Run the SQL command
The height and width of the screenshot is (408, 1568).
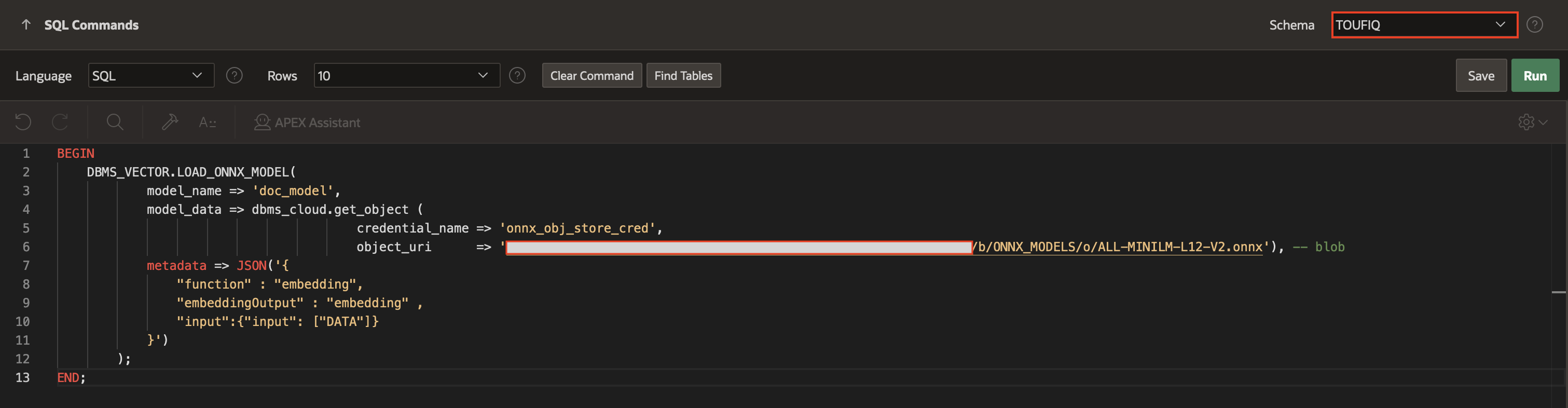tap(1534, 75)
